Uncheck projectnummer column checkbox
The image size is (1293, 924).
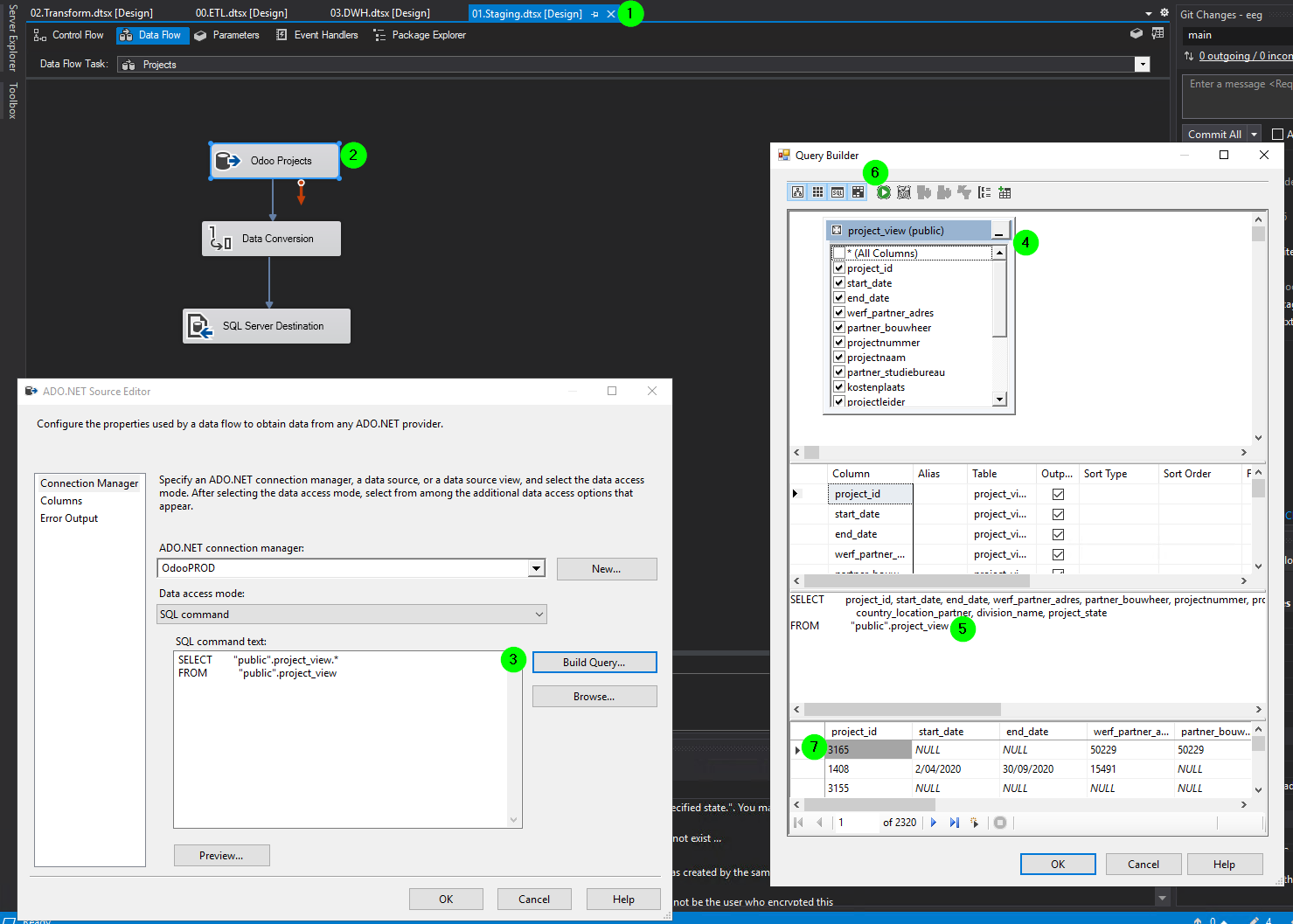839,343
